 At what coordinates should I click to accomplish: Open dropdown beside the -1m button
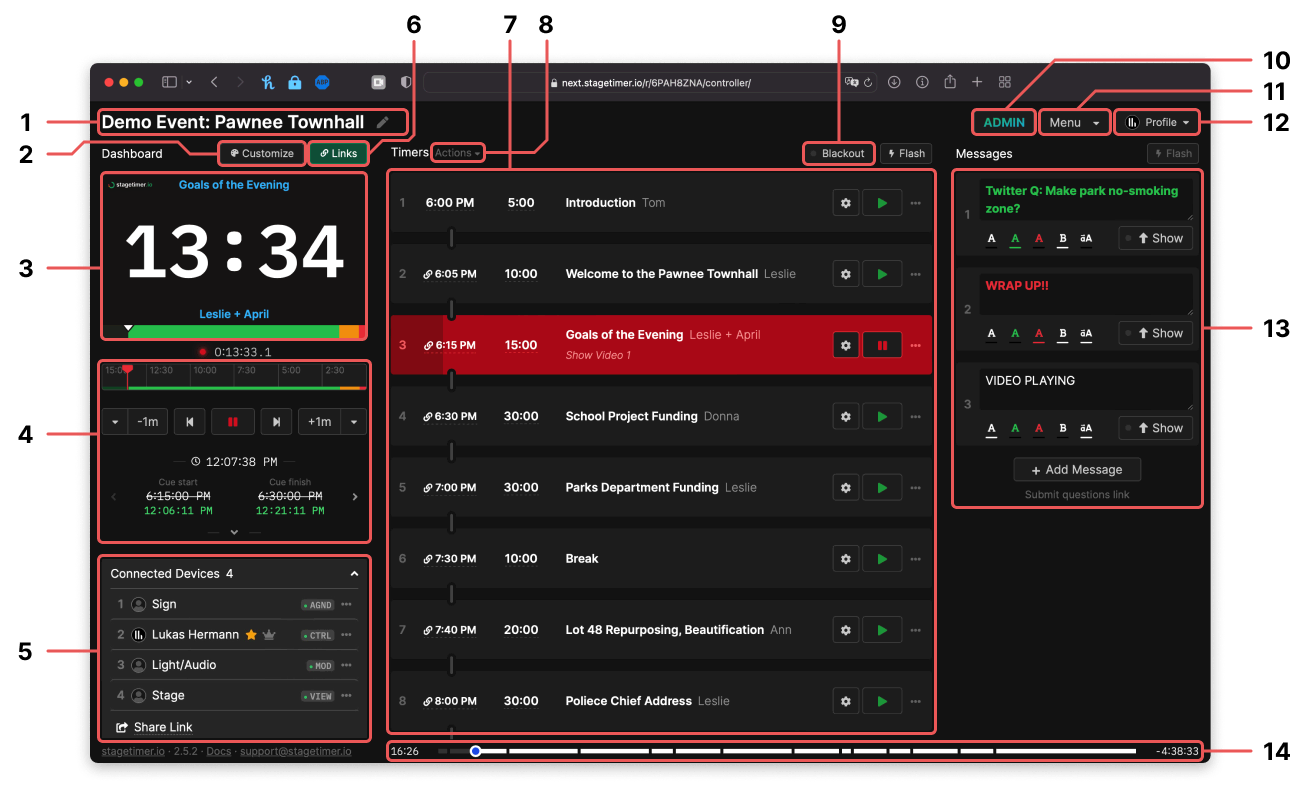115,422
